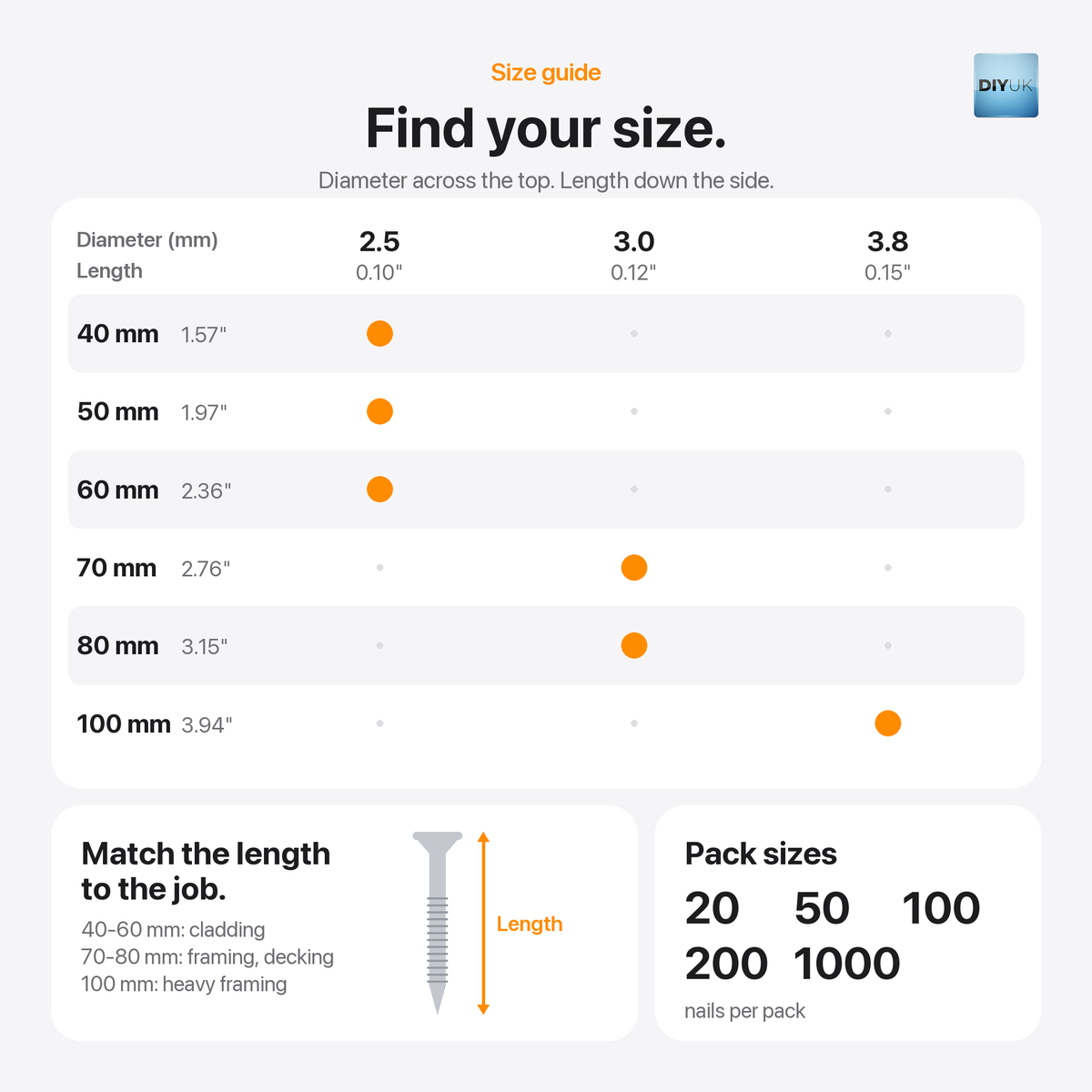The height and width of the screenshot is (1092, 1092).
Task: Choose the 50 nails pack size
Action: (822, 908)
